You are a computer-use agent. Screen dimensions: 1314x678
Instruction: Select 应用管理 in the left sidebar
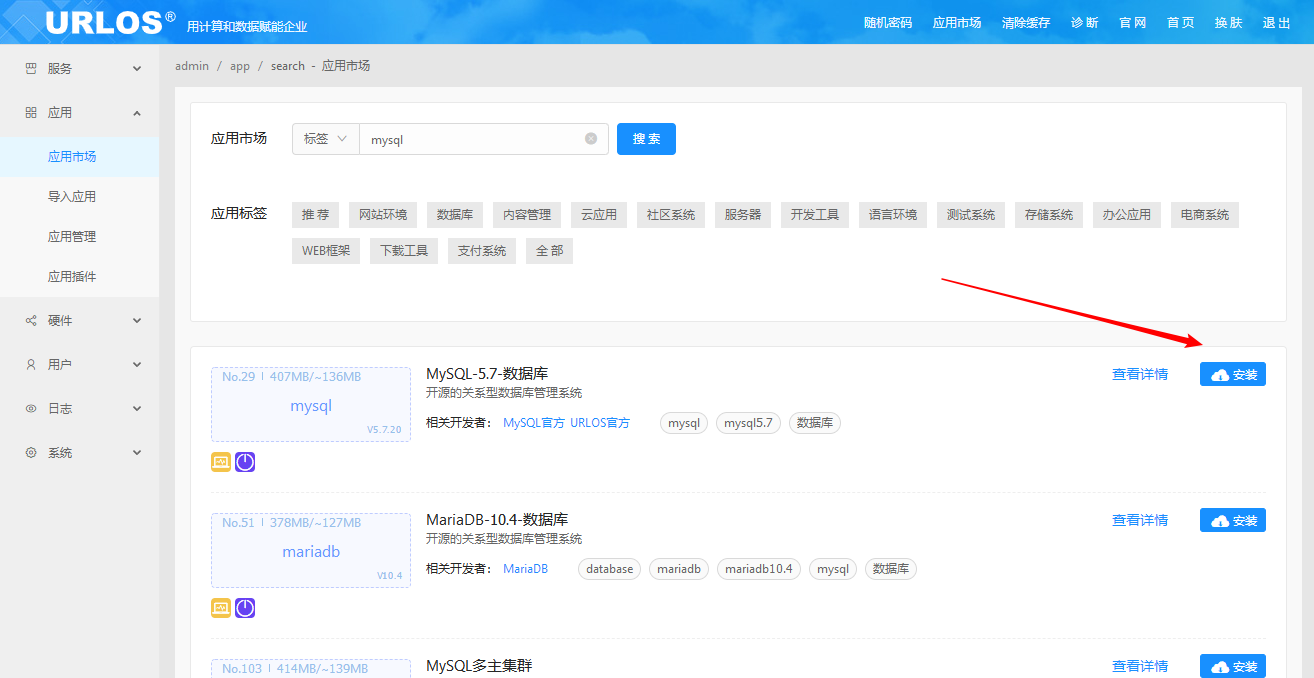click(79, 237)
